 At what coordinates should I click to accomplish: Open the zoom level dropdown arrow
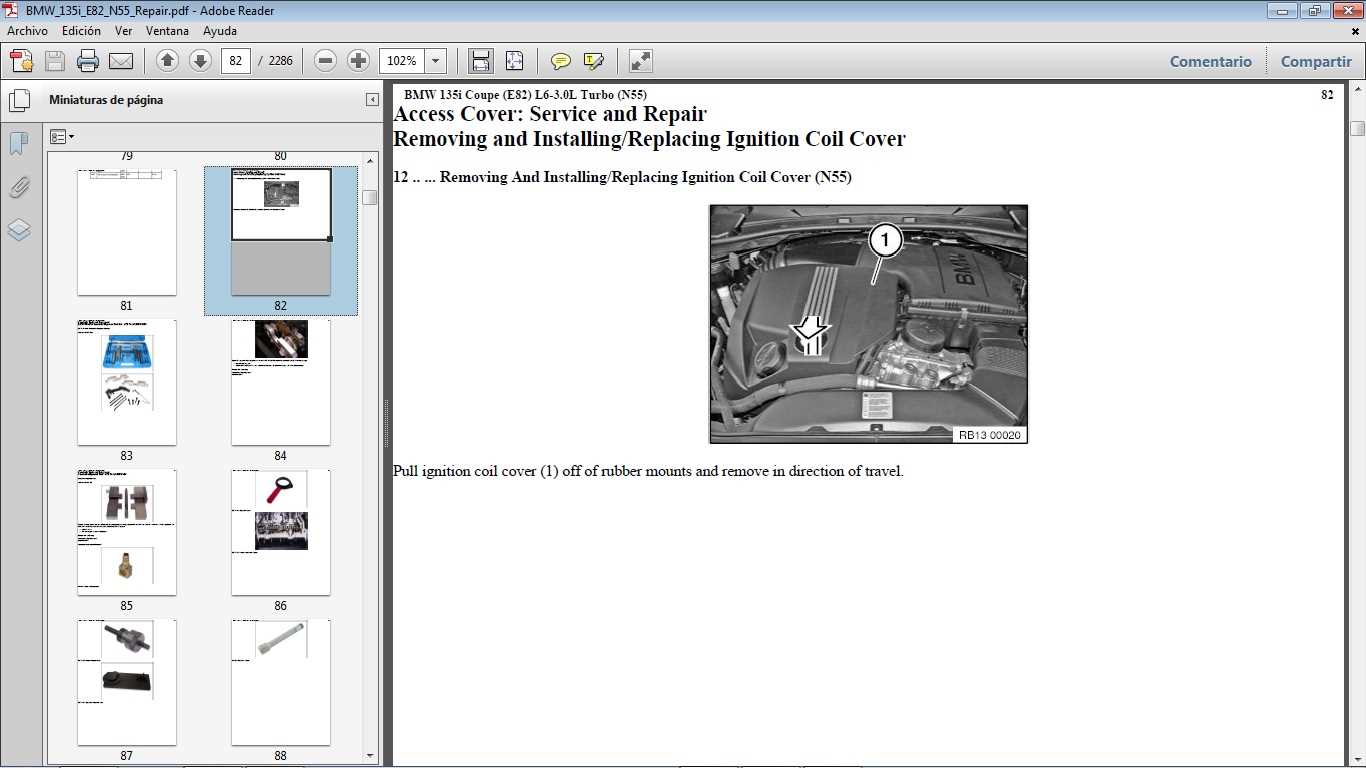coord(436,61)
